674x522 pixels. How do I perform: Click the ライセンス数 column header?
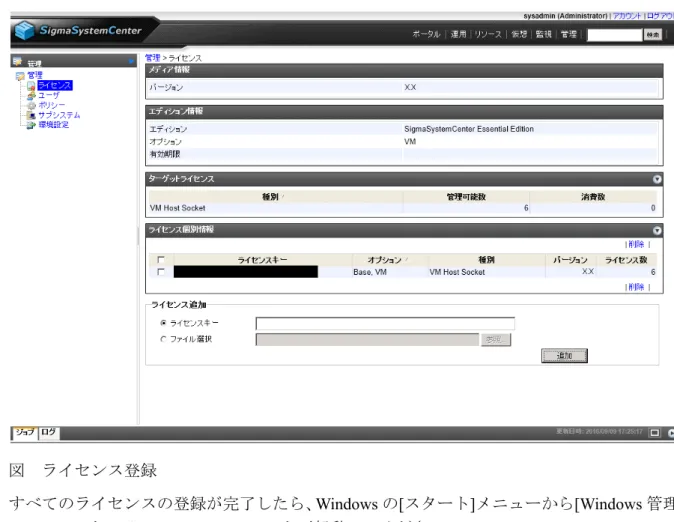point(626,260)
